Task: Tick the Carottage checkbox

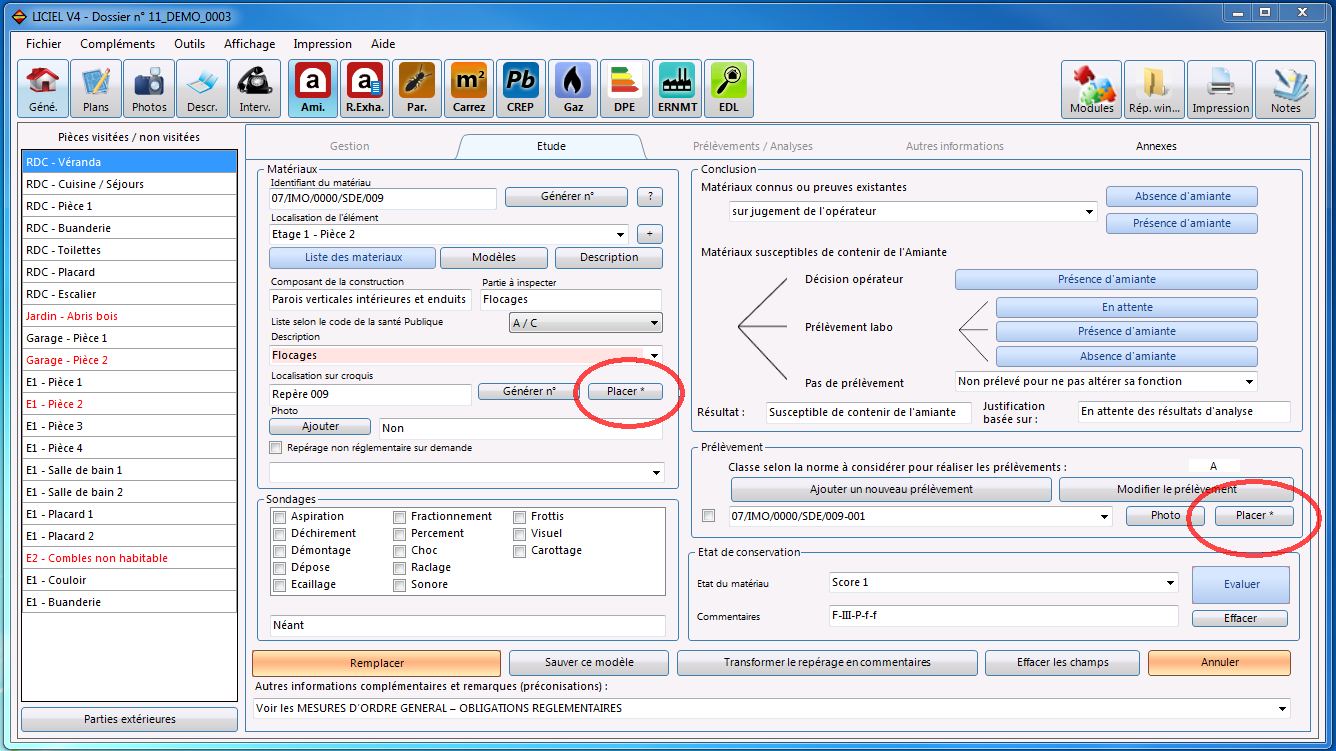Action: [521, 551]
